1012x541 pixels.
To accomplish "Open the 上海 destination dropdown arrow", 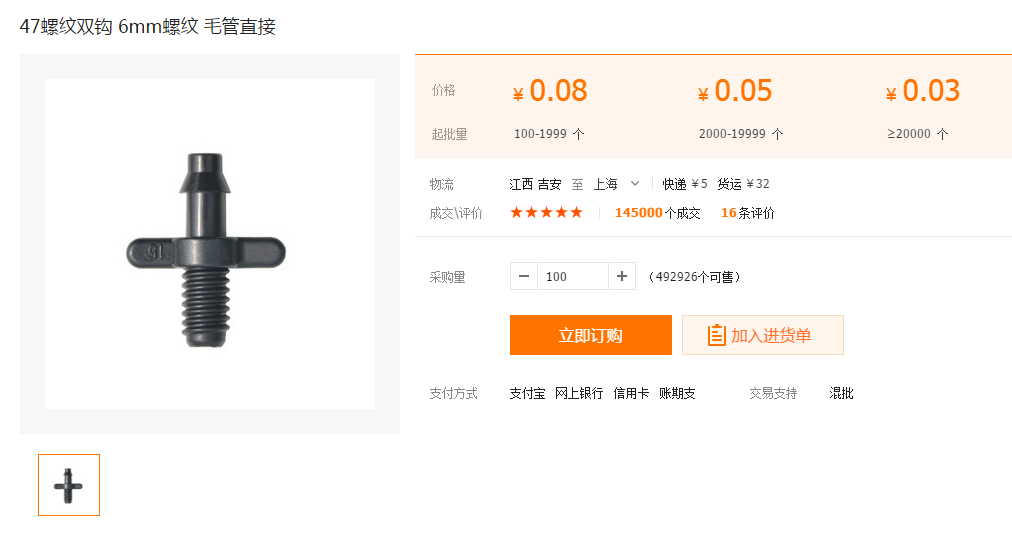I will click(x=635, y=184).
